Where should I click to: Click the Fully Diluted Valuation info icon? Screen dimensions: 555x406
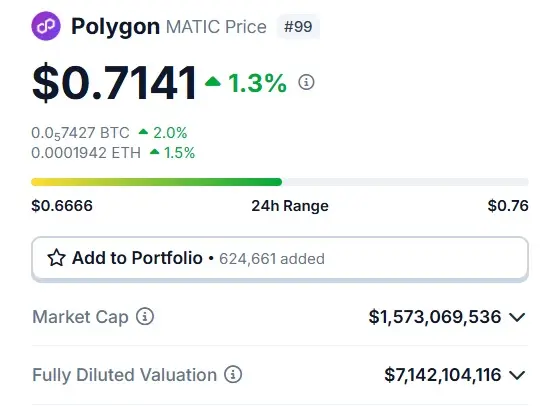click(x=233, y=374)
